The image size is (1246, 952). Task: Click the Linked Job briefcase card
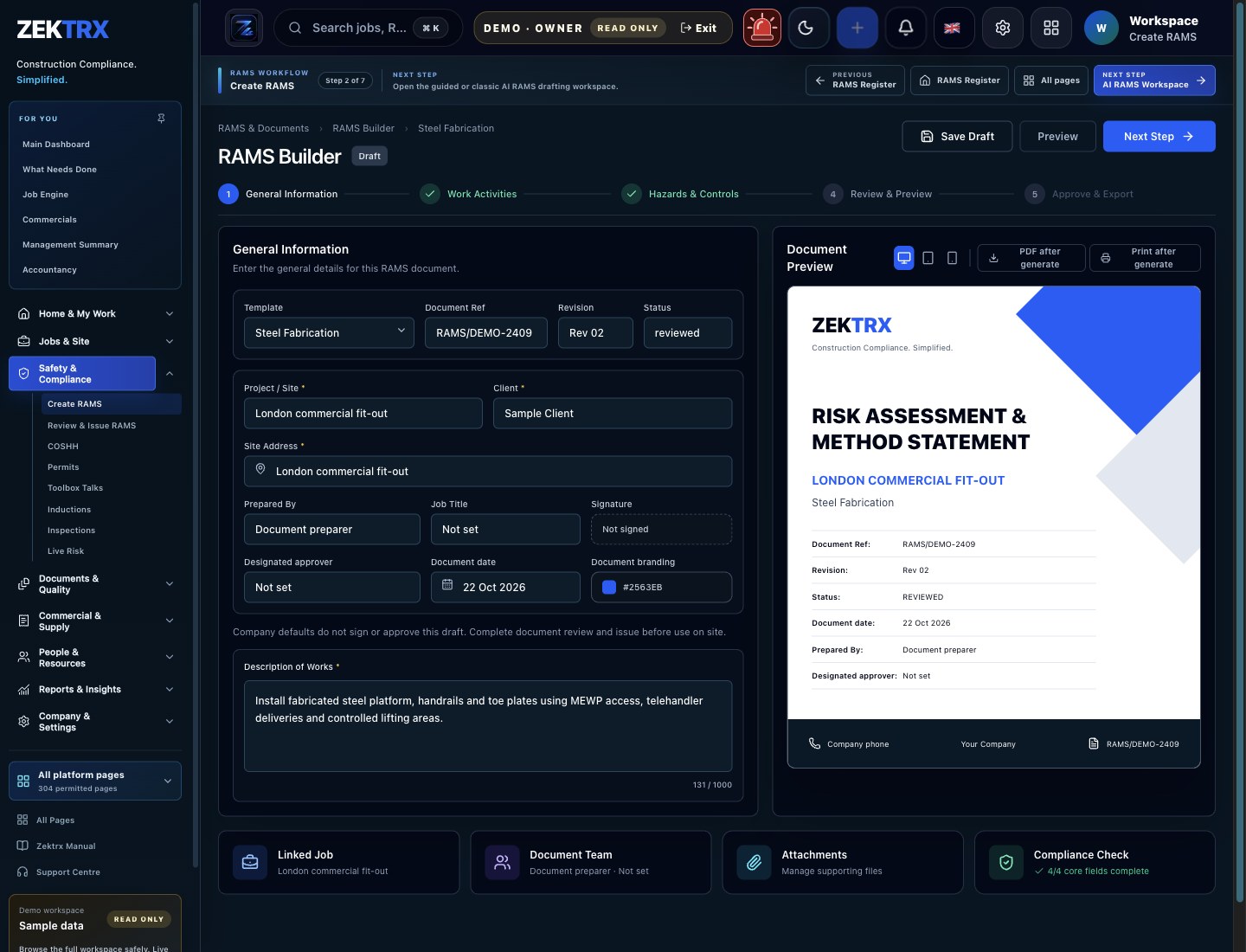click(338, 863)
